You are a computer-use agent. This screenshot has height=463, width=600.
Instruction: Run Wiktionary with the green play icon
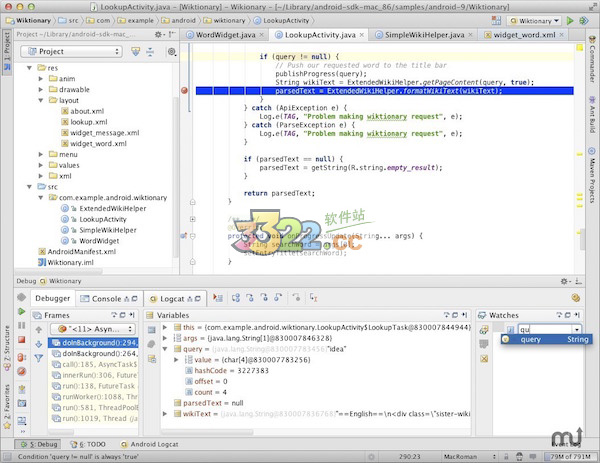point(570,20)
